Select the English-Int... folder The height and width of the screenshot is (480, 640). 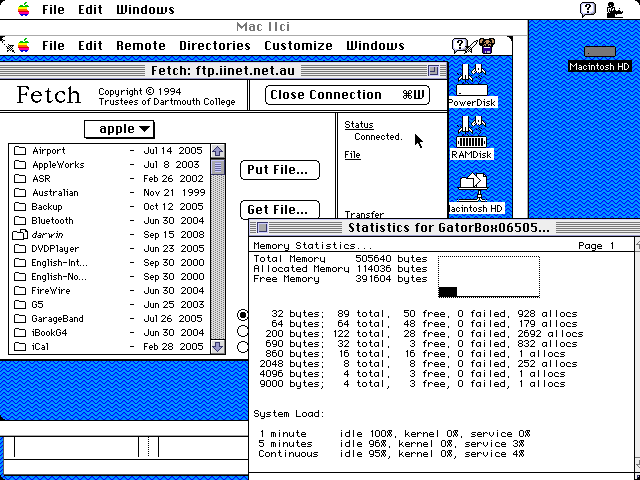click(x=109, y=263)
